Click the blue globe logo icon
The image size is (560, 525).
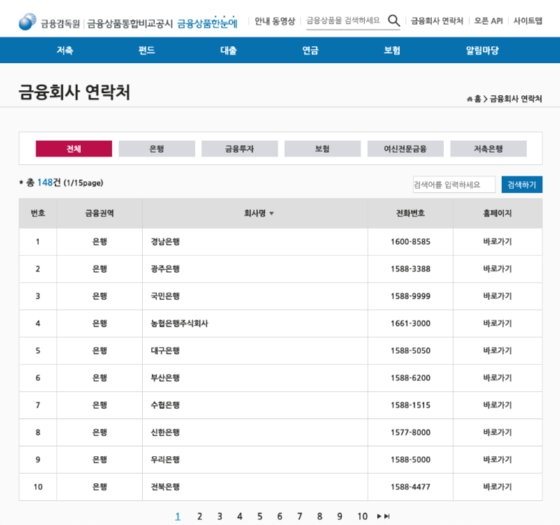point(27,21)
